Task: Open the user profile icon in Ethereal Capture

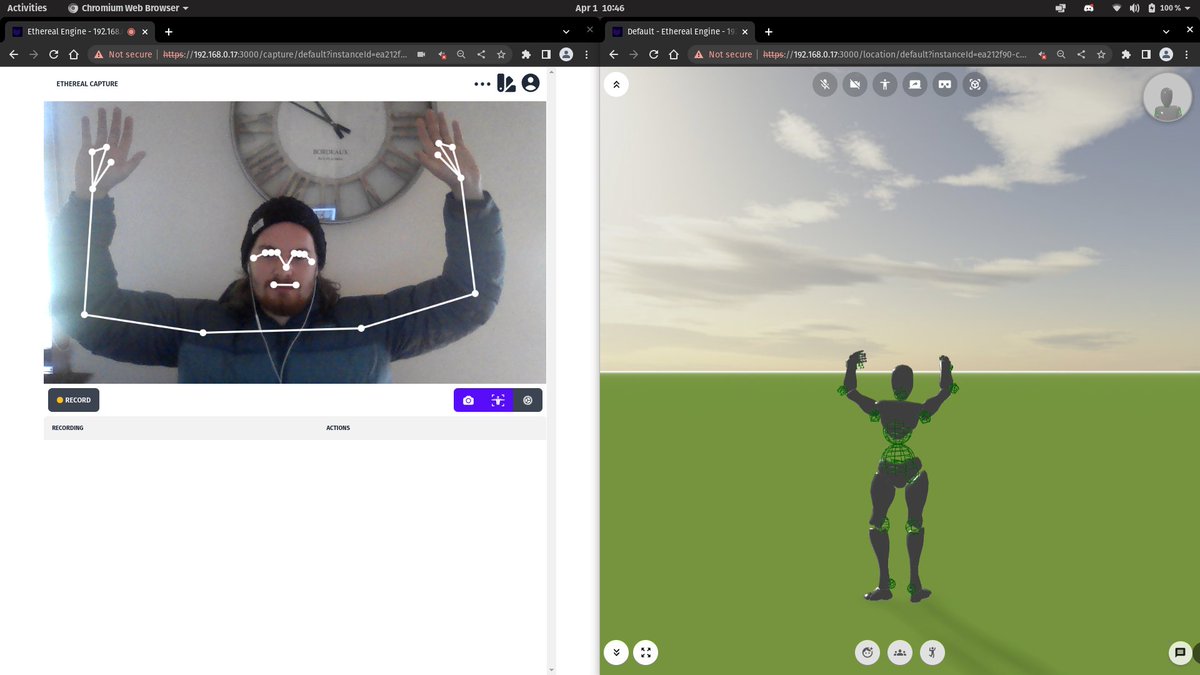Action: point(531,83)
